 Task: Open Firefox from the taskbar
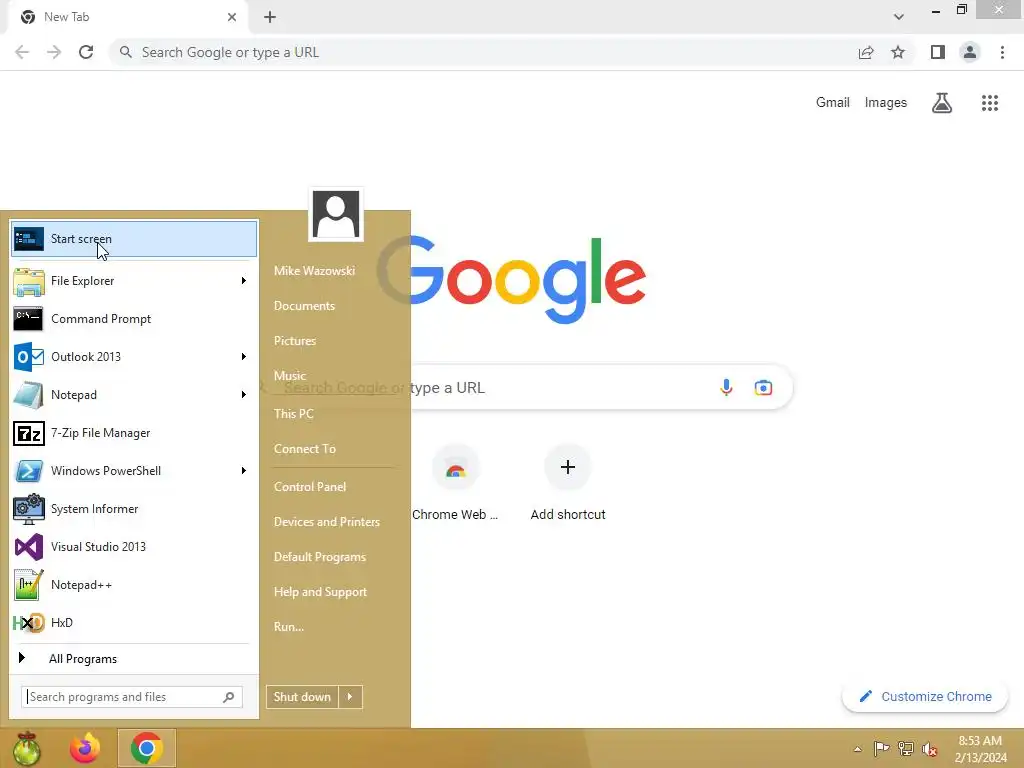pyautogui.click(x=85, y=748)
